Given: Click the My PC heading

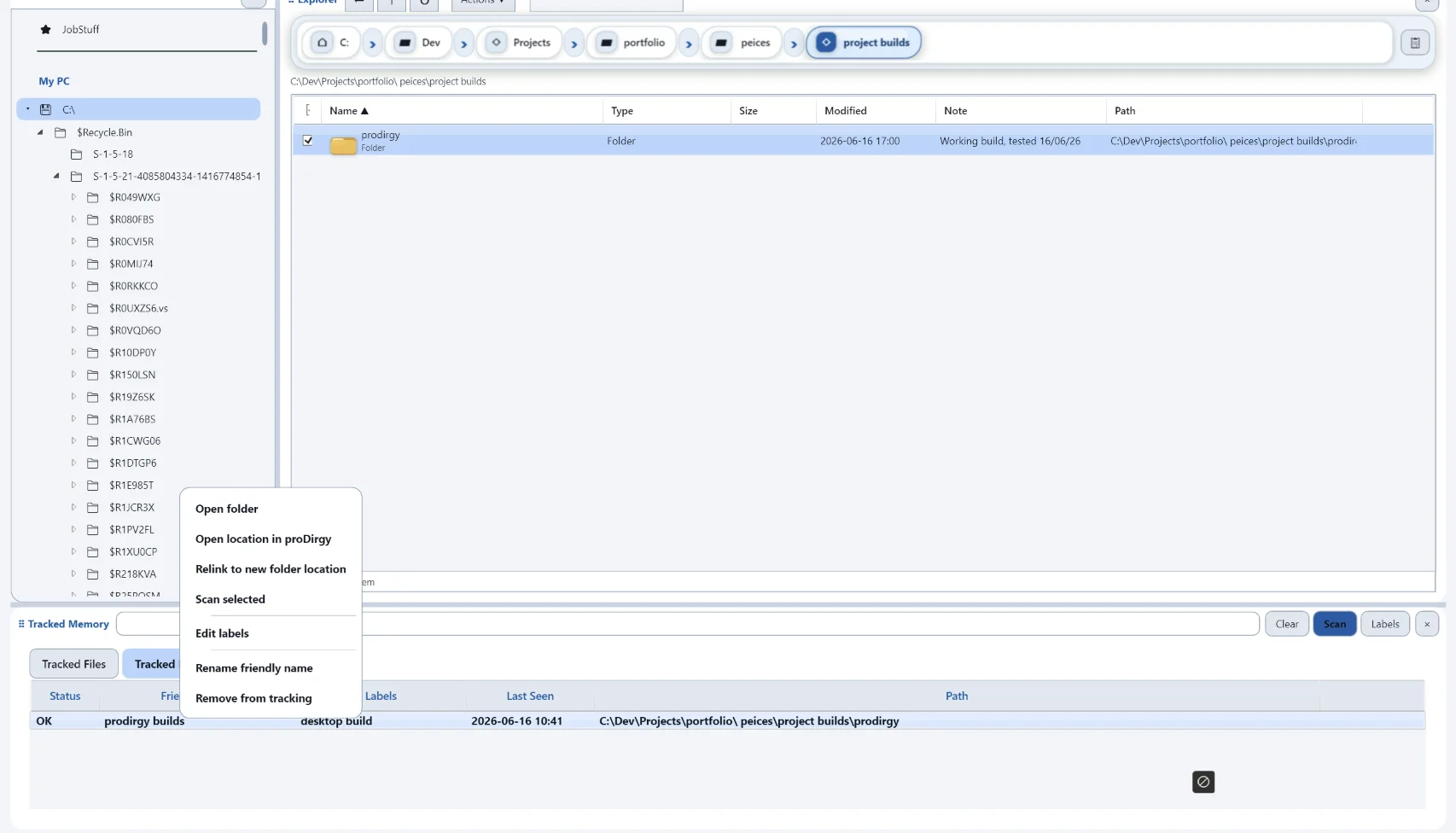Looking at the screenshot, I should [54, 81].
